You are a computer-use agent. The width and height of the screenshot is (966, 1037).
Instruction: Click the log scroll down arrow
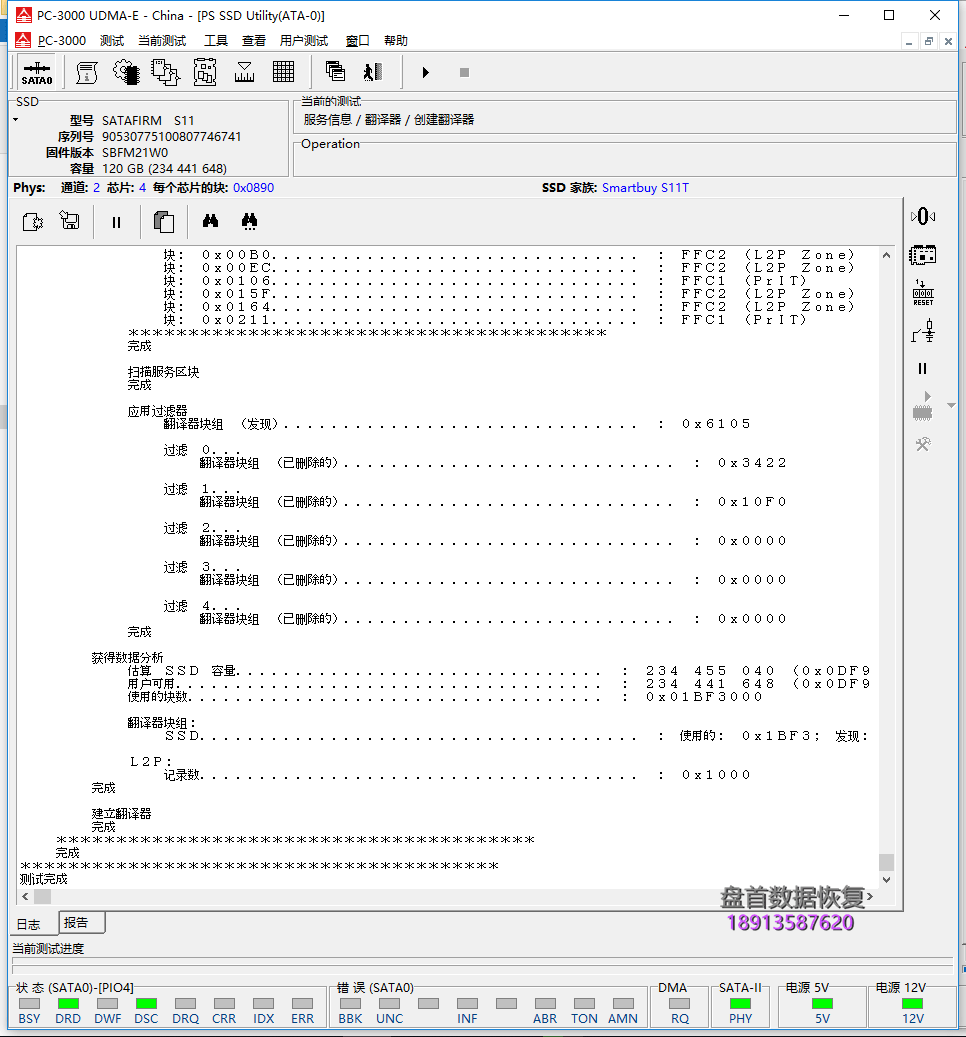point(887,880)
